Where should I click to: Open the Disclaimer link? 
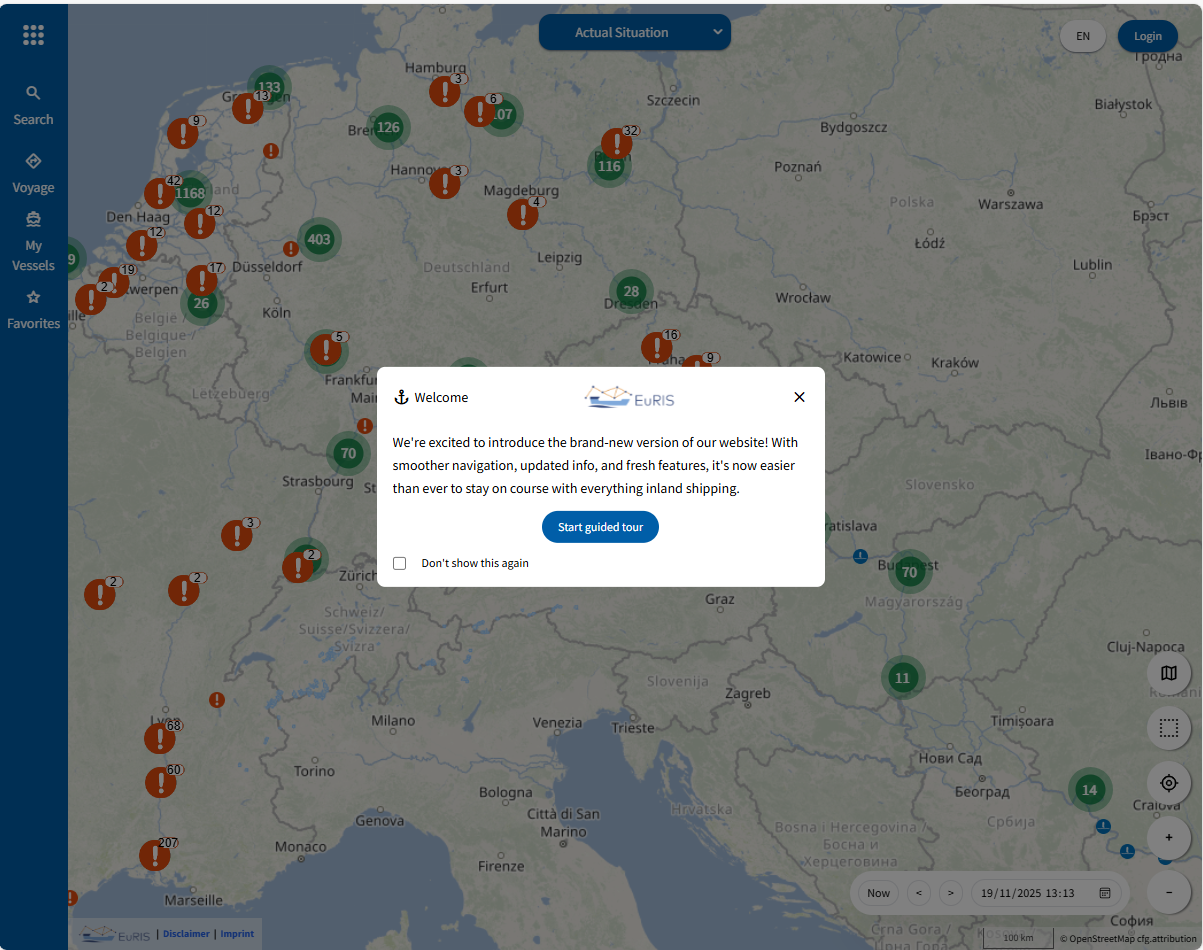[x=186, y=934]
